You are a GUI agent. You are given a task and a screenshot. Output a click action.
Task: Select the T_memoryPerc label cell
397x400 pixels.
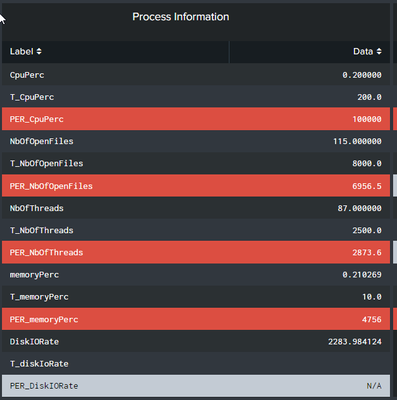click(x=39, y=297)
